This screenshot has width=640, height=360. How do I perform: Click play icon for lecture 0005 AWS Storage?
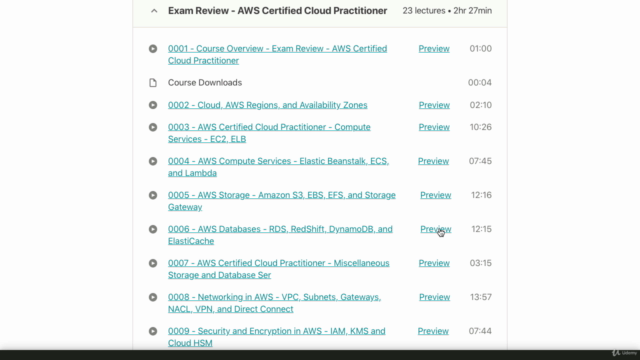point(153,195)
